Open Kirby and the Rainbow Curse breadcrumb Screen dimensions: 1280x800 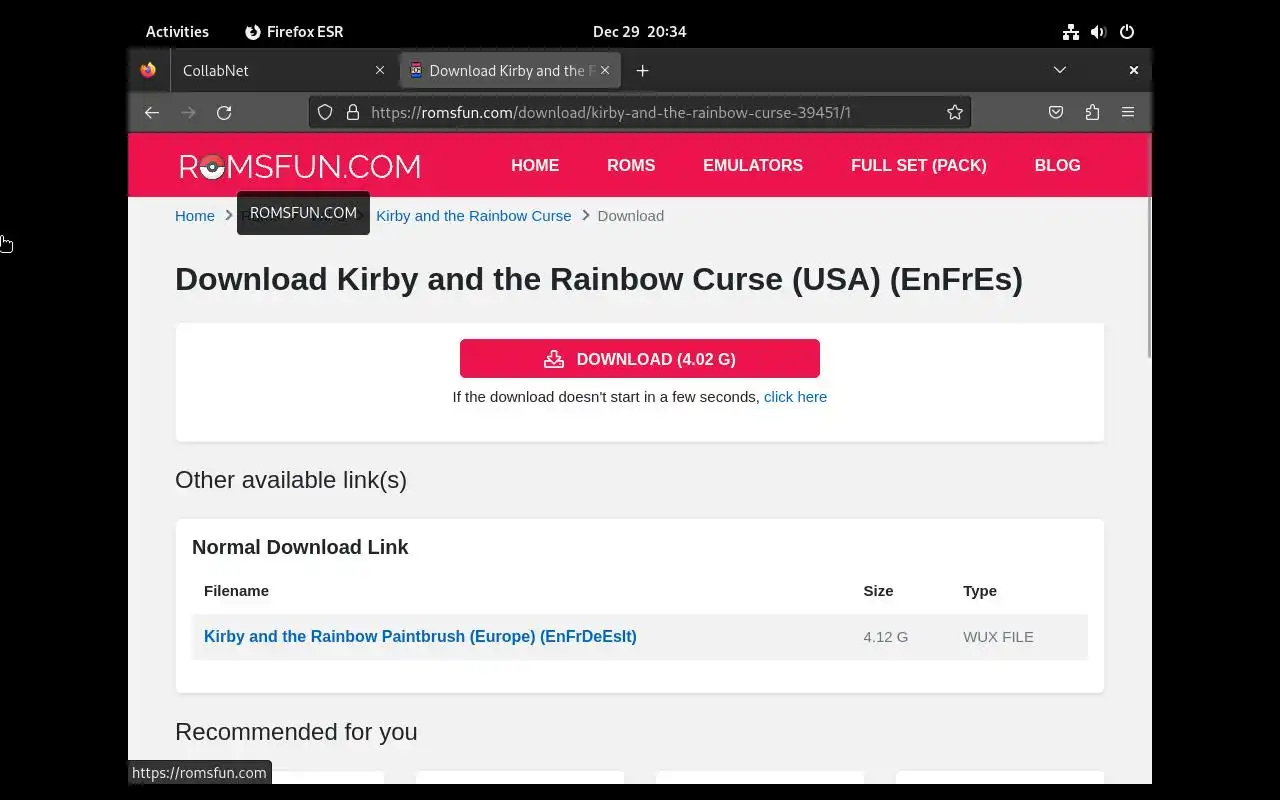pos(474,216)
